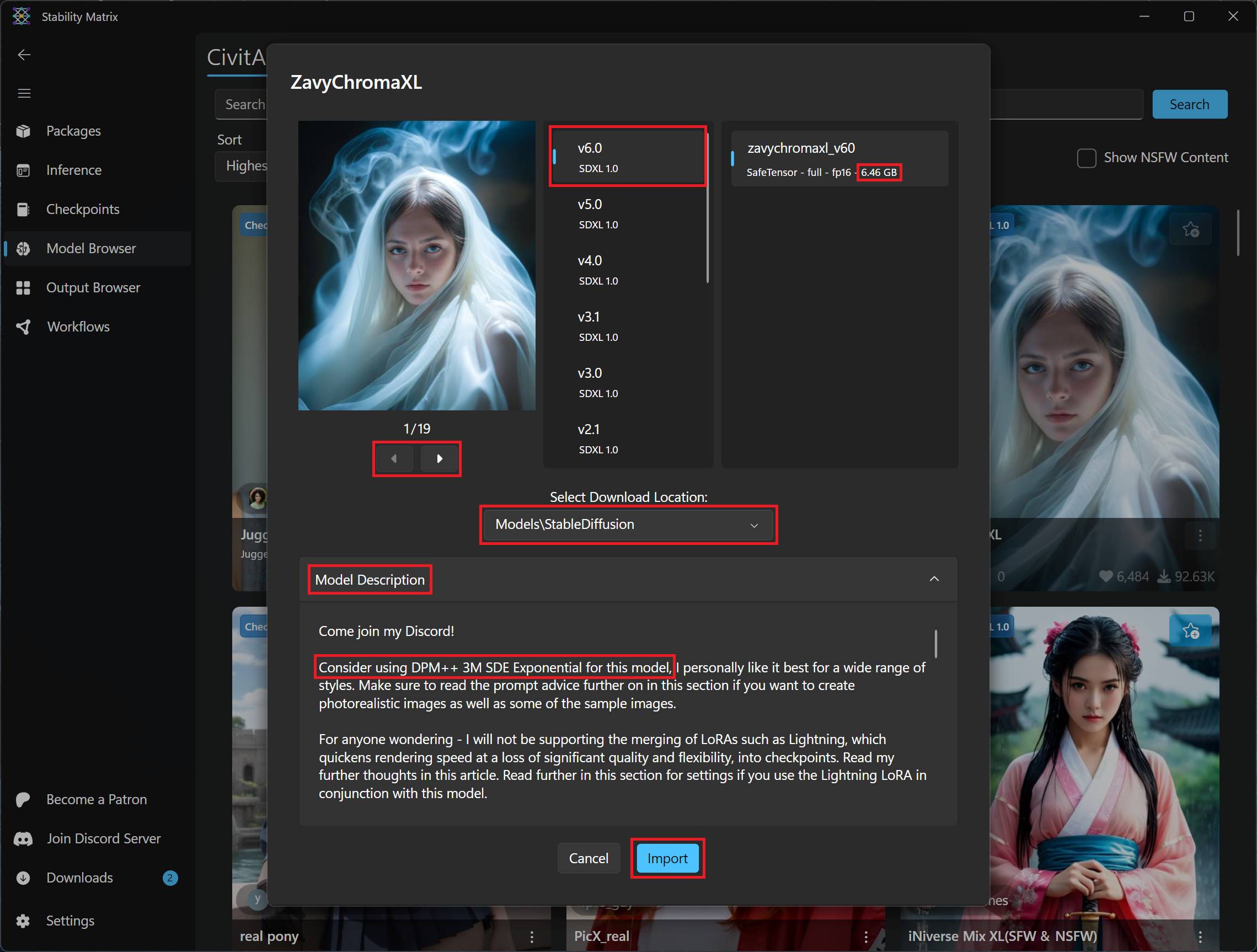Click the Join Discord Server icon
Image resolution: width=1257 pixels, height=952 pixels.
tap(23, 839)
